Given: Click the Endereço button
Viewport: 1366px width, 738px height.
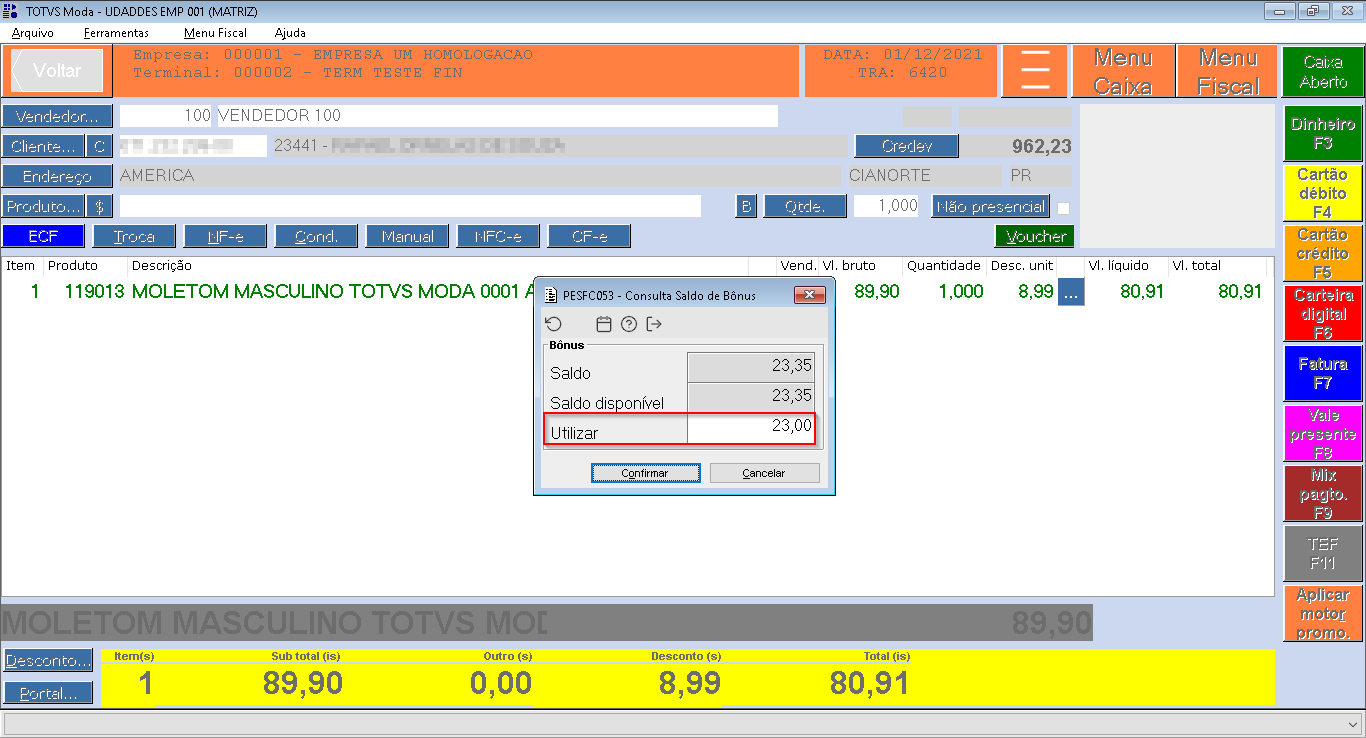Looking at the screenshot, I should click(x=57, y=176).
